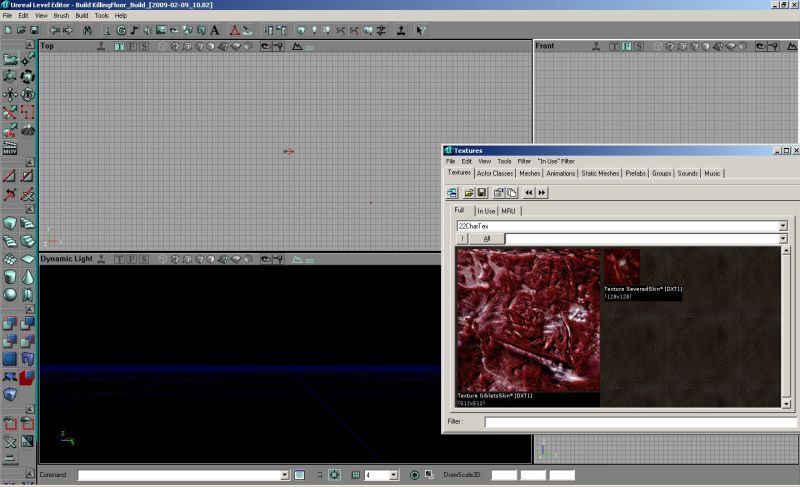This screenshot has height=487, width=800.
Task: Click Add Static Mesh icon
Action: (x=28, y=359)
